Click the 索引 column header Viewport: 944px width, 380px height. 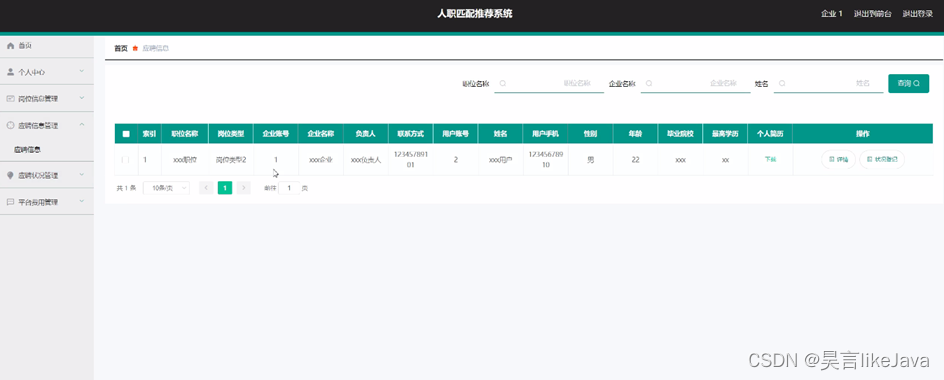coord(149,134)
